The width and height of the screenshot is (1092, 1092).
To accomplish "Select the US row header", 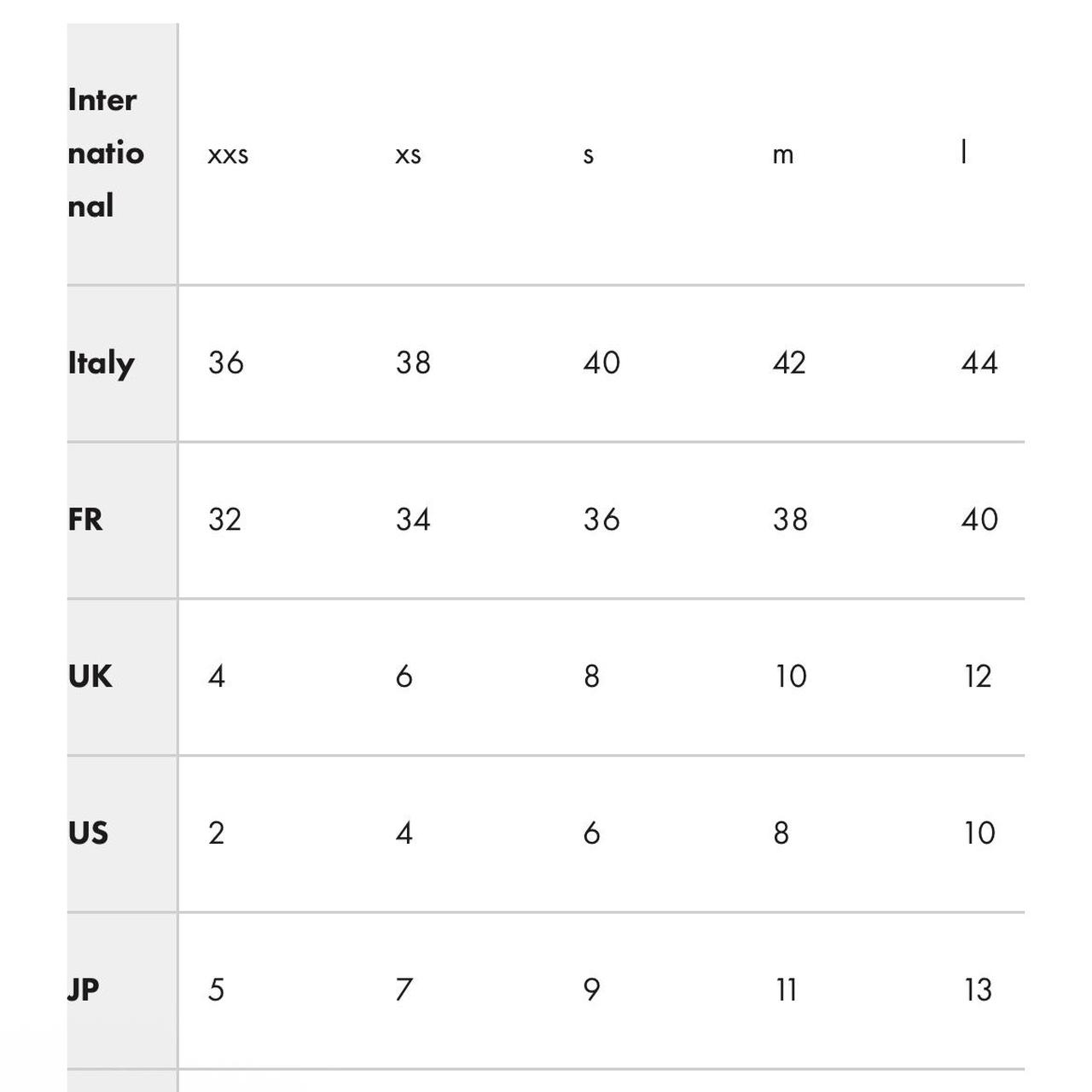I will (x=88, y=833).
